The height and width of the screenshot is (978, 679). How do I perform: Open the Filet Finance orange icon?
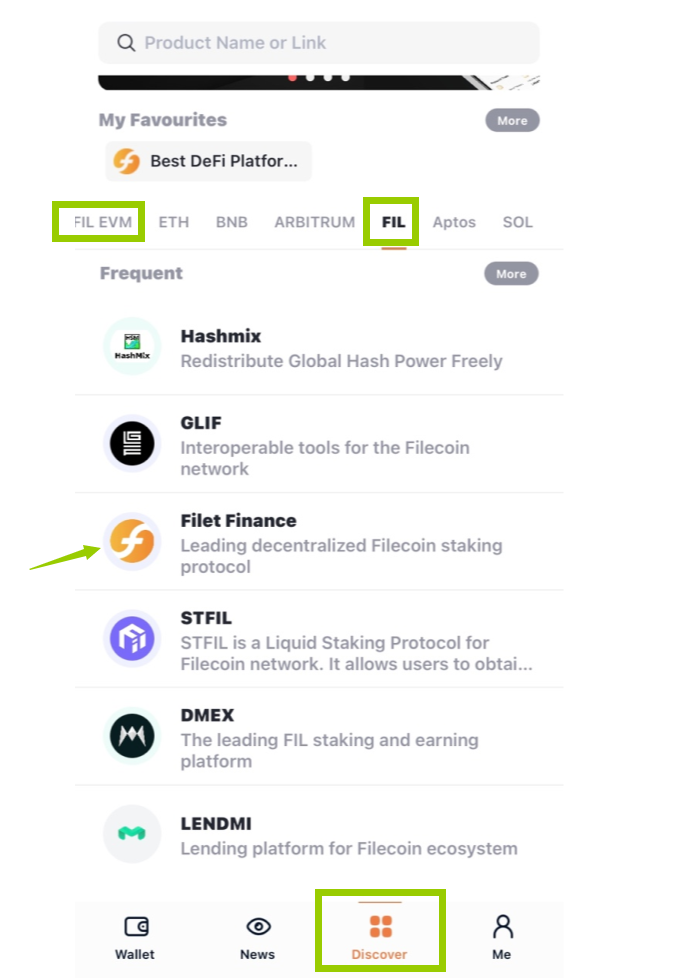[132, 541]
